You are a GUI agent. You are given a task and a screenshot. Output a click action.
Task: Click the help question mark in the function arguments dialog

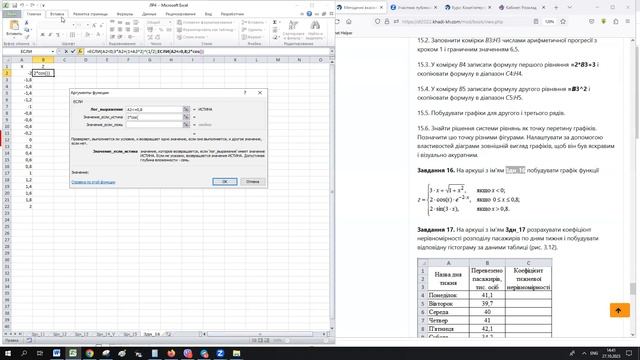[245, 93]
